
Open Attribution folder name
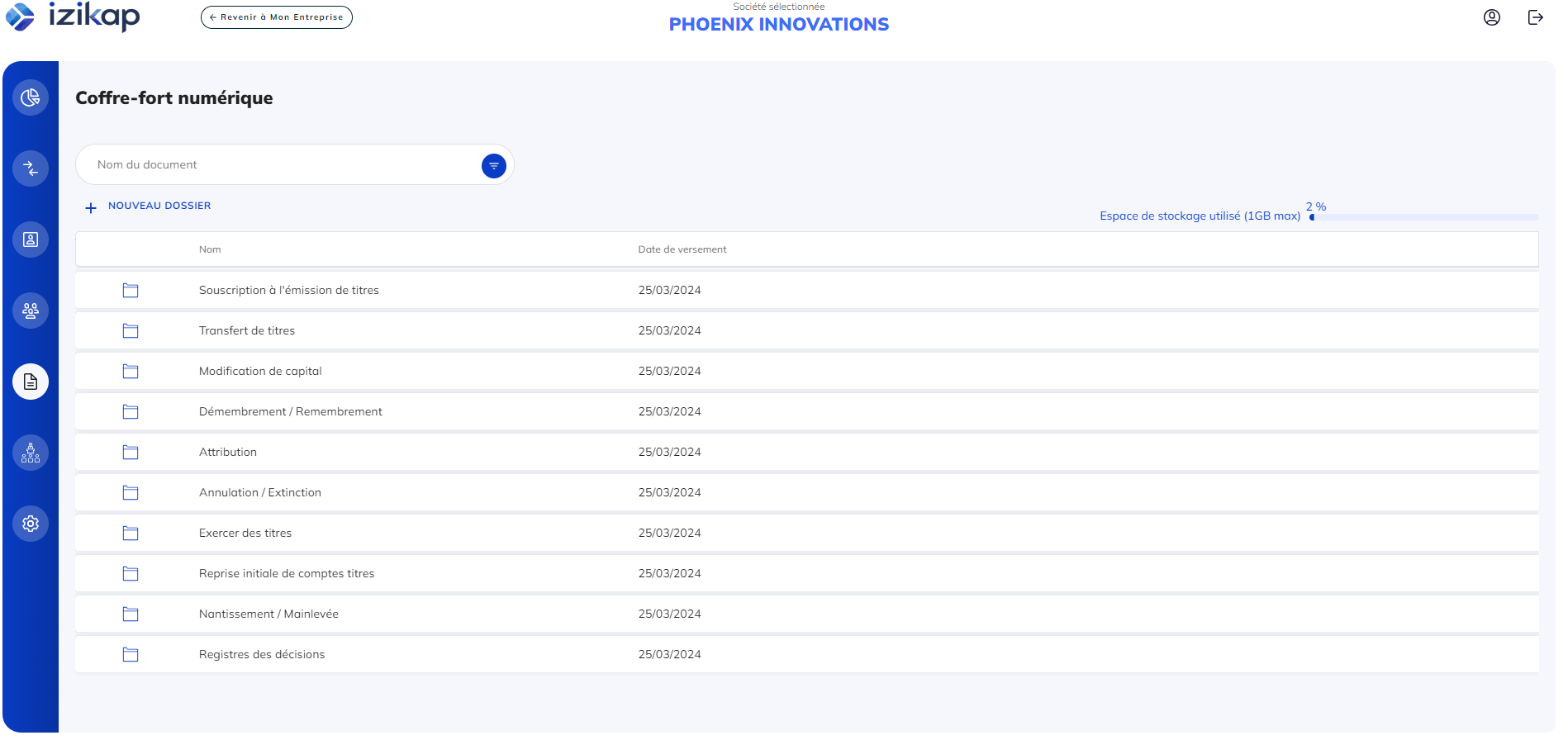point(228,453)
